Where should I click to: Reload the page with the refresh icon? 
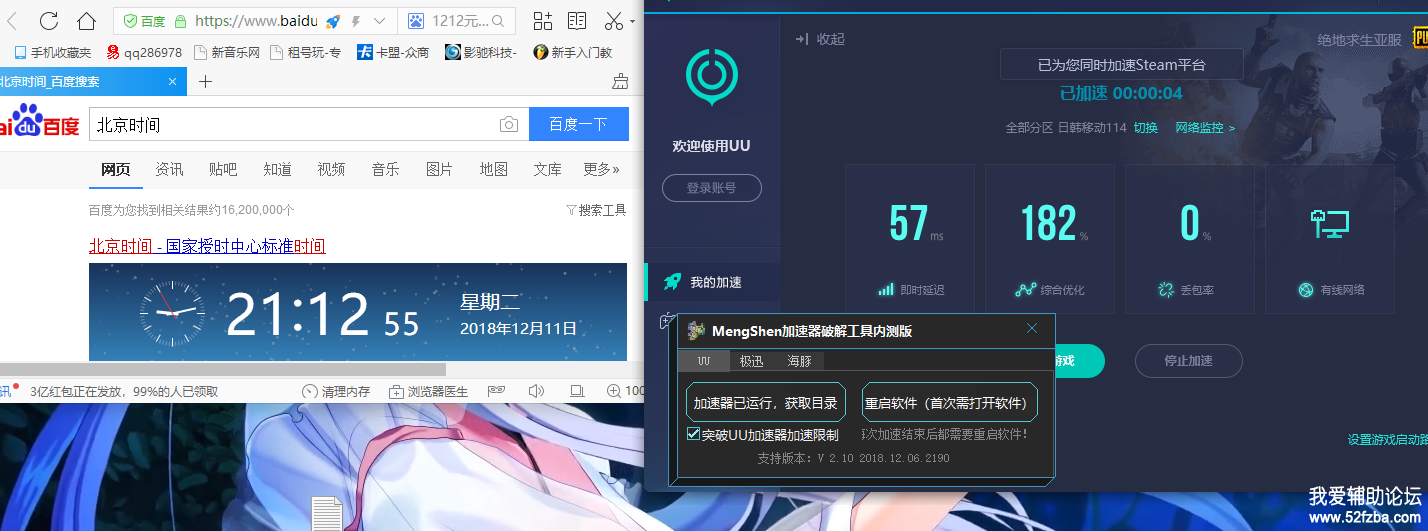pyautogui.click(x=48, y=21)
